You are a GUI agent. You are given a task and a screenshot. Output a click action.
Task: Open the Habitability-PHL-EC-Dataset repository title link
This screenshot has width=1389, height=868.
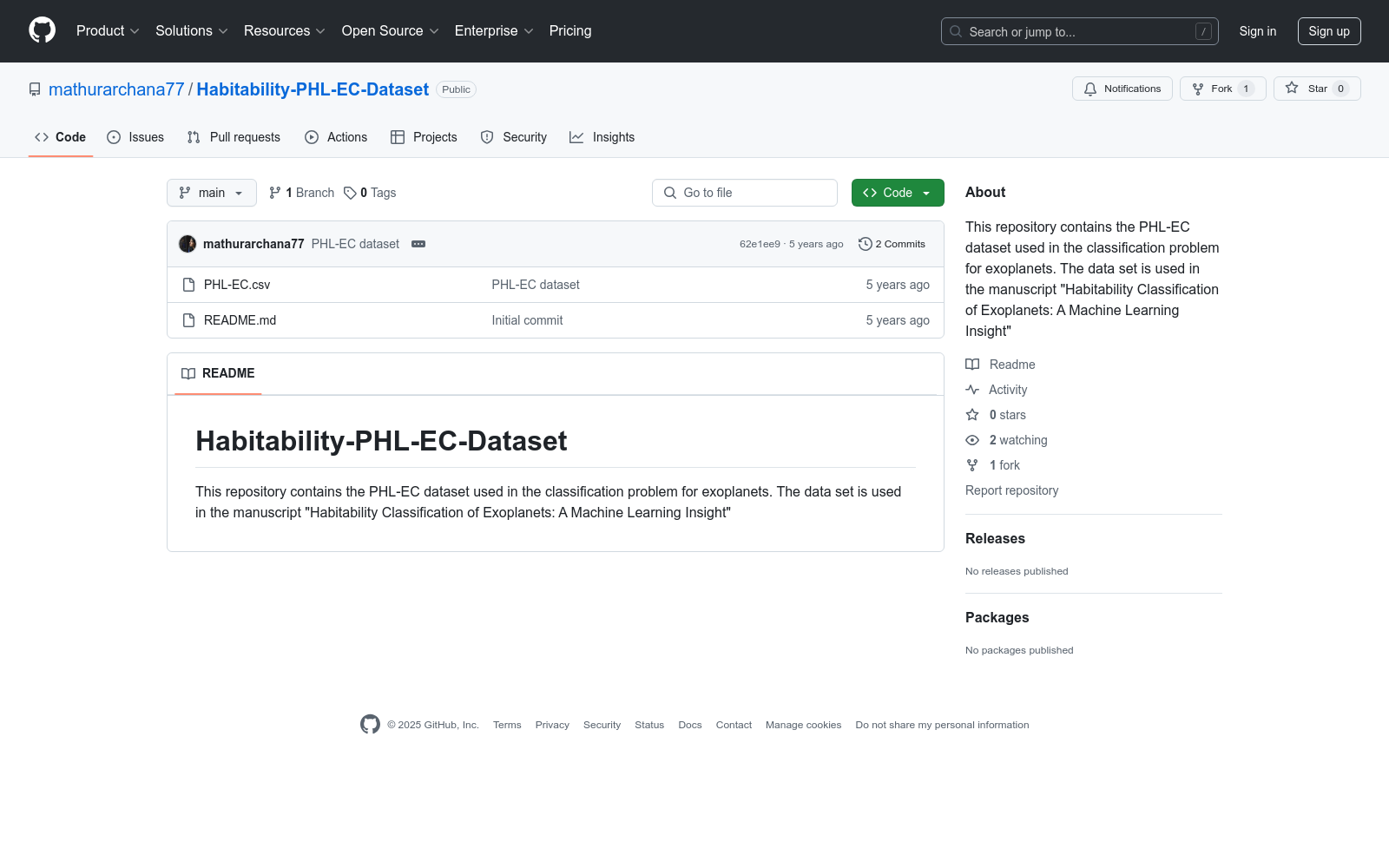(313, 89)
